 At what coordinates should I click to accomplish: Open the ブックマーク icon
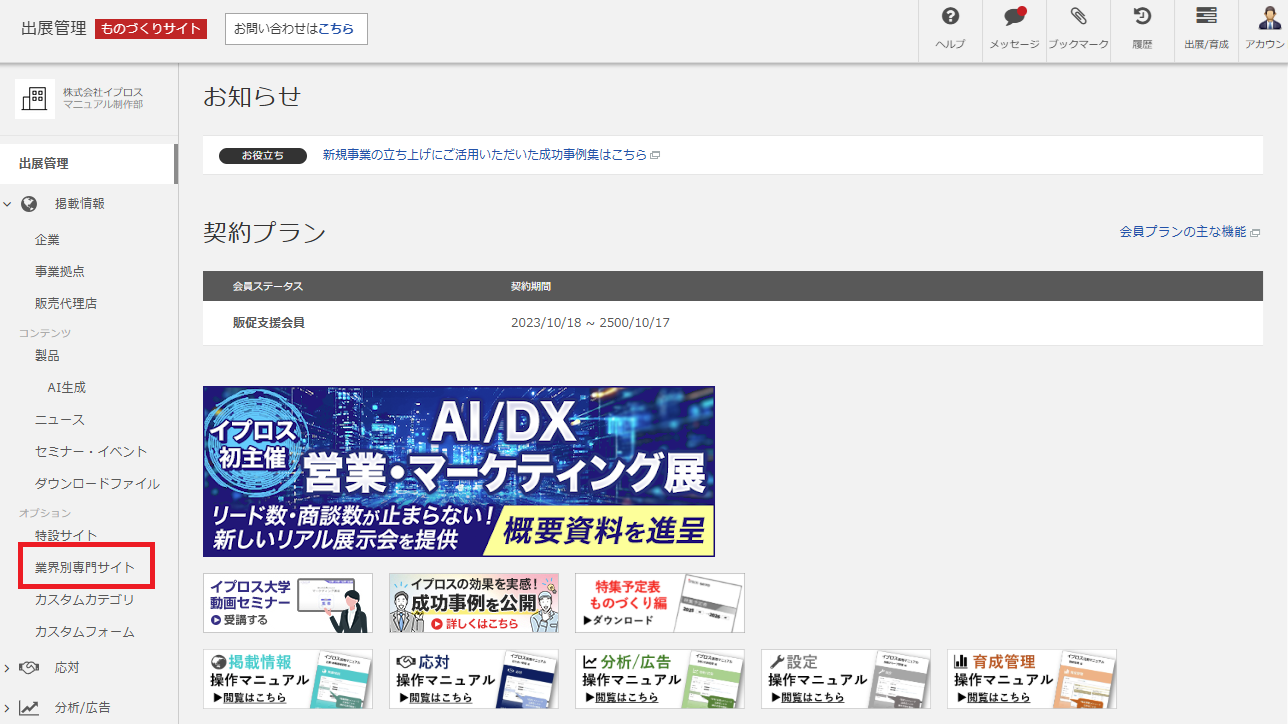pyautogui.click(x=1077, y=30)
